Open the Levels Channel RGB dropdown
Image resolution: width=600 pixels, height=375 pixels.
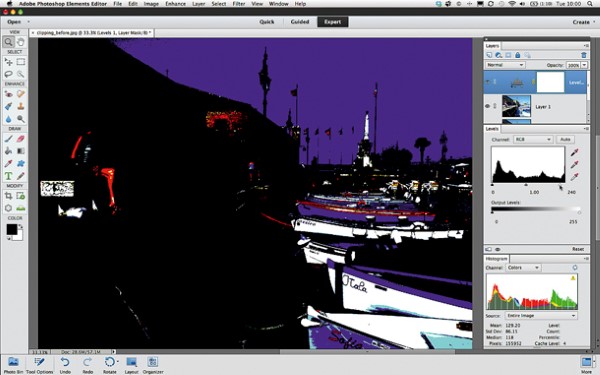(532, 140)
